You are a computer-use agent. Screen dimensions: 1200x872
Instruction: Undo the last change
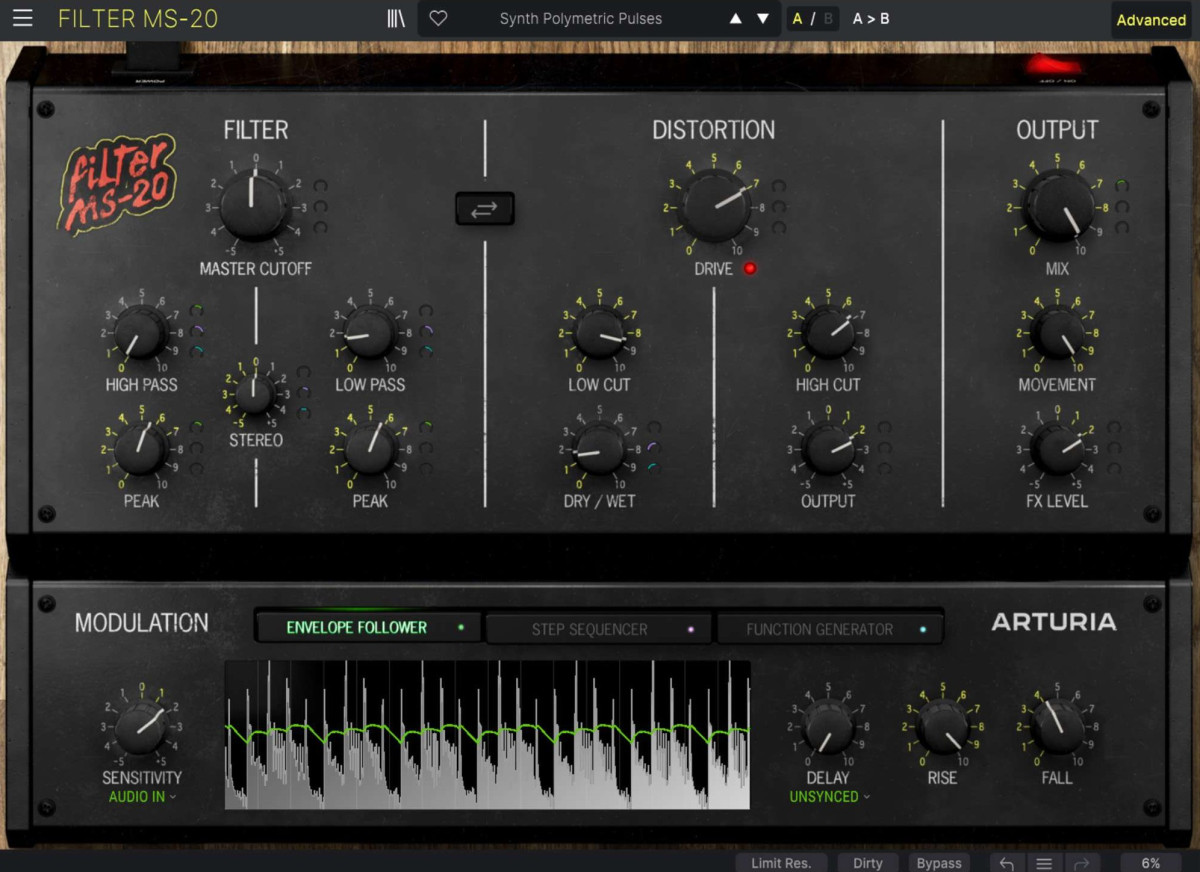[1007, 863]
